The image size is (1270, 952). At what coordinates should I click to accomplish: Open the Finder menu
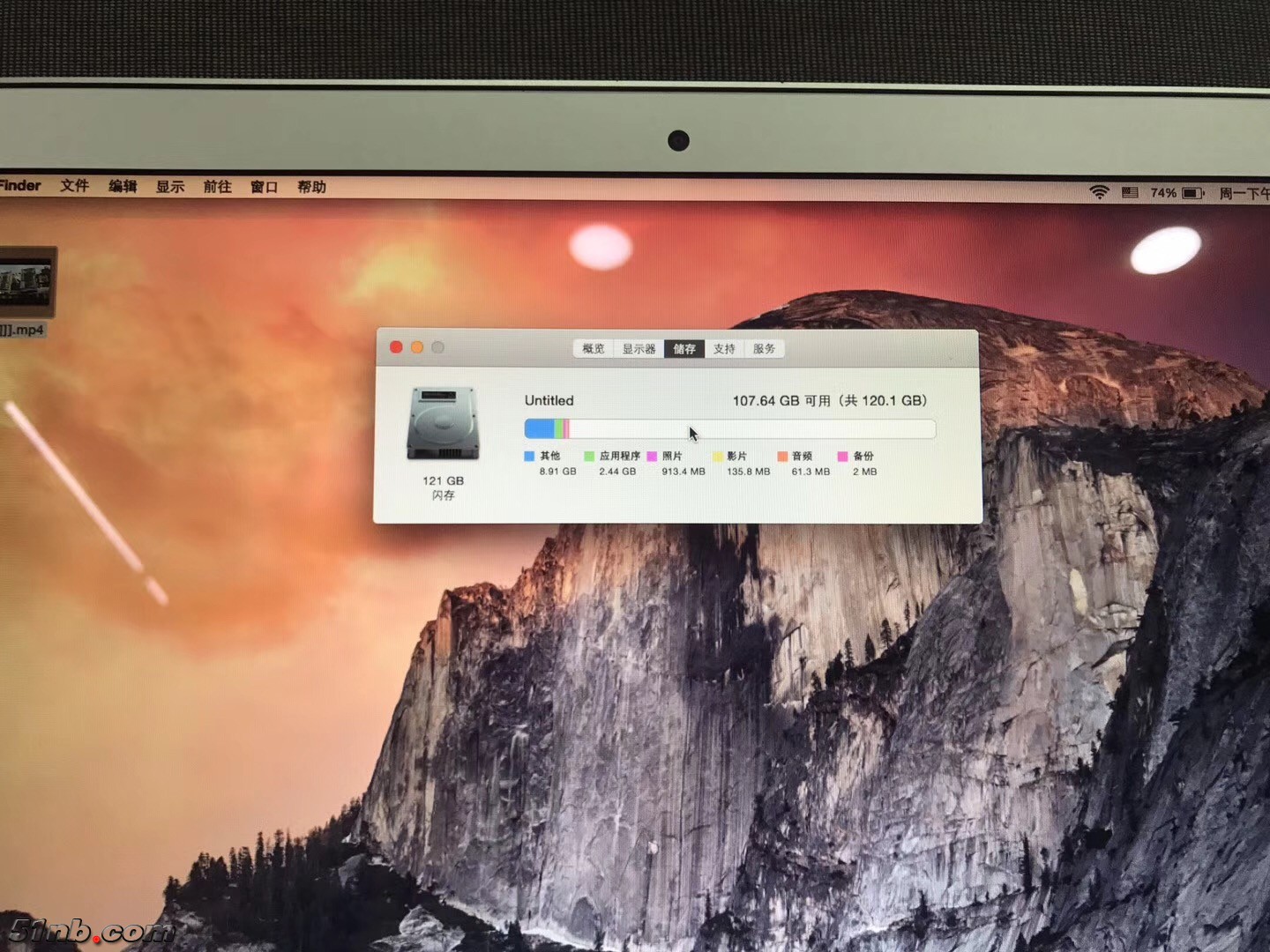[20, 185]
